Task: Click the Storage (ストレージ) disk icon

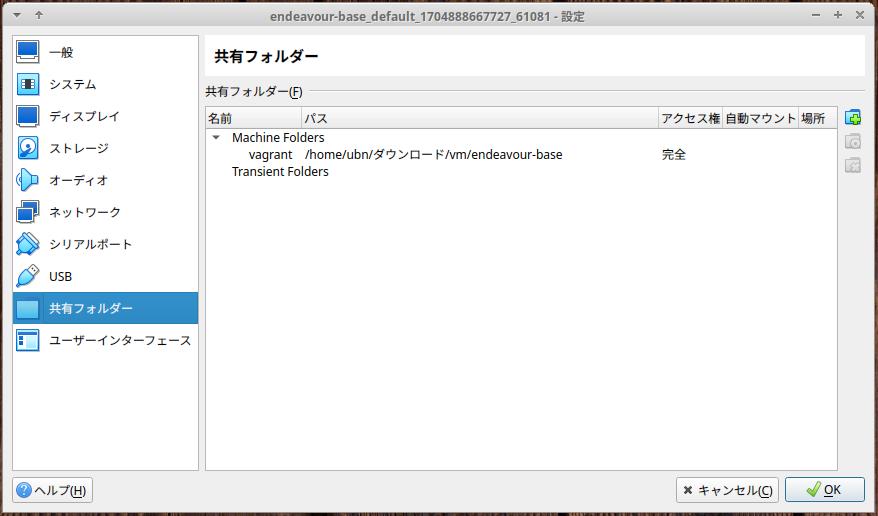Action: tap(27, 148)
